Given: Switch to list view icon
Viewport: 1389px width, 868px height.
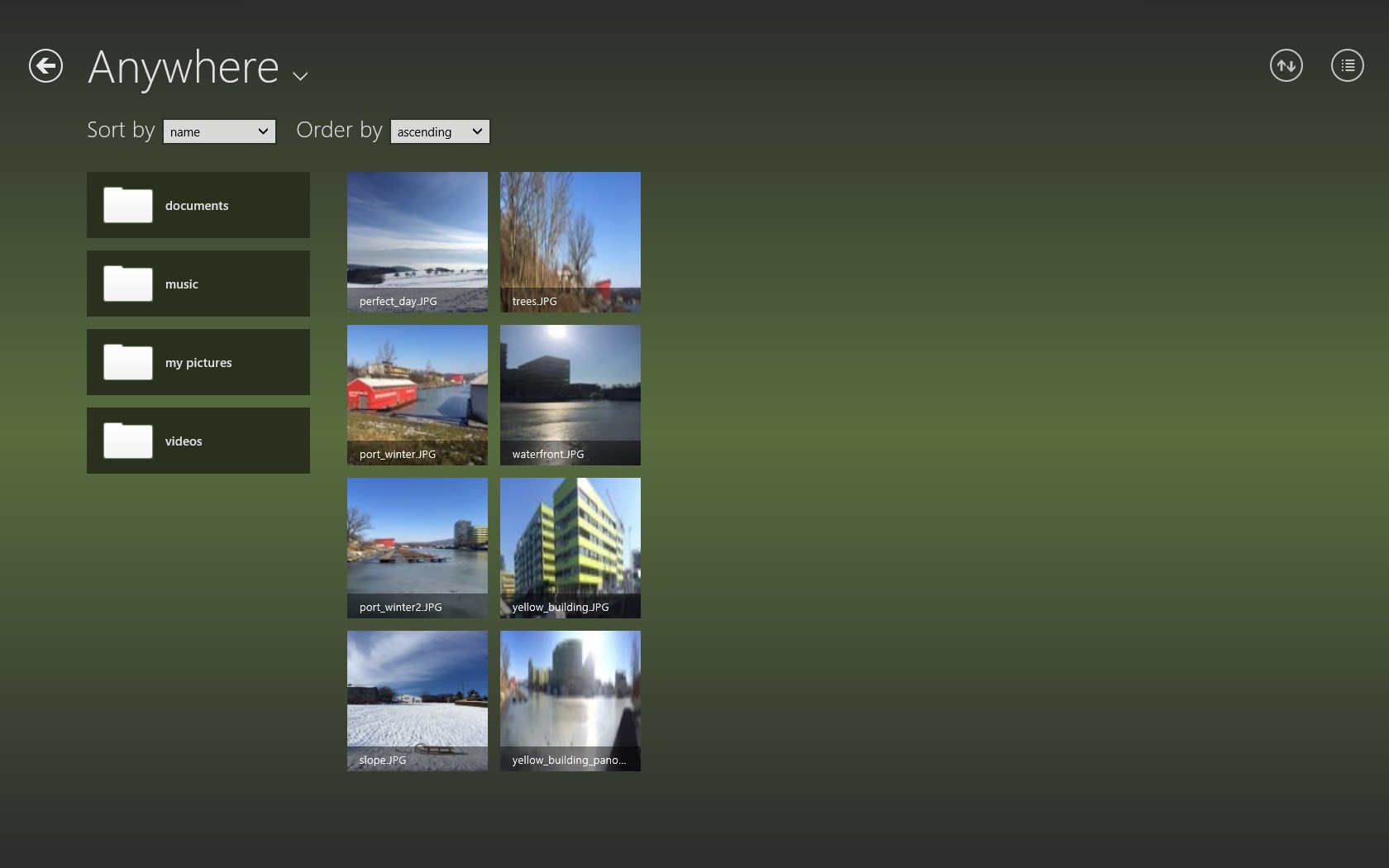Looking at the screenshot, I should coord(1347,66).
